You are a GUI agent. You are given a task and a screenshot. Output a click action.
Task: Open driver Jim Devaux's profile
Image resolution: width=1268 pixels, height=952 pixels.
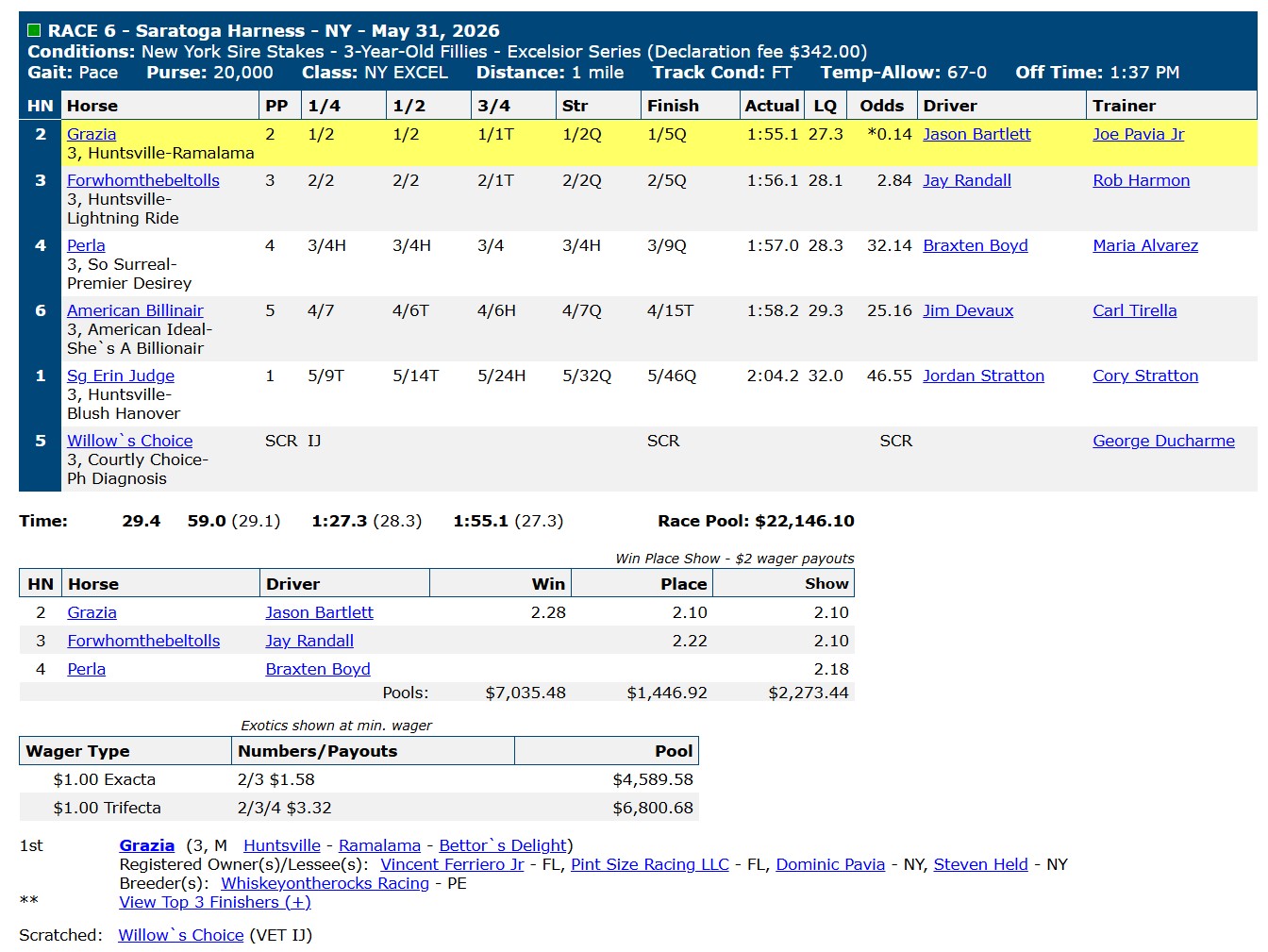click(x=968, y=310)
